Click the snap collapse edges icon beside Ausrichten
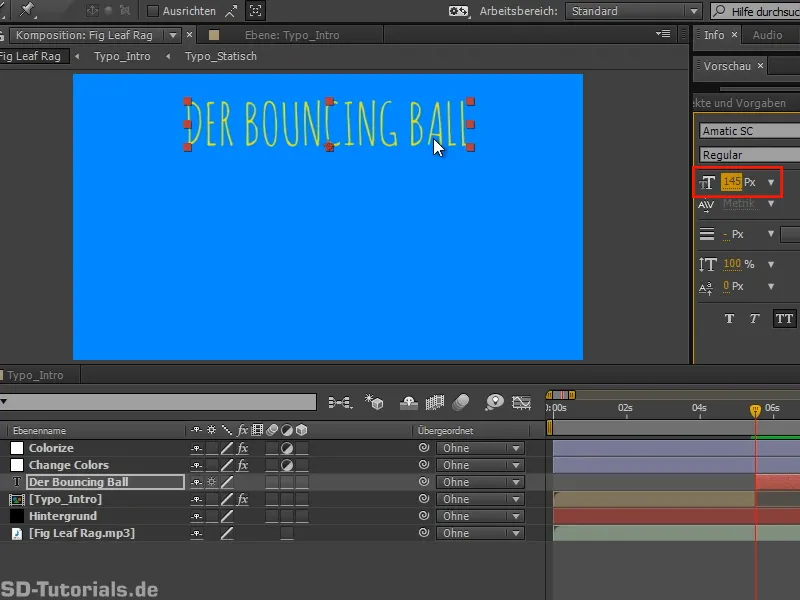Image resolution: width=800 pixels, height=600 pixels. click(x=231, y=11)
